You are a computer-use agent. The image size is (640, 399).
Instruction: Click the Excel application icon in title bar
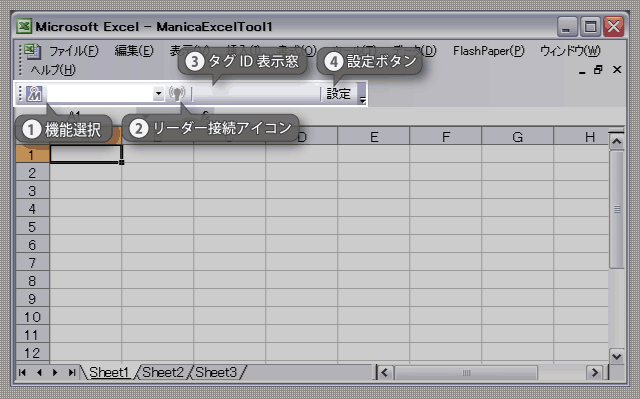coord(24,27)
